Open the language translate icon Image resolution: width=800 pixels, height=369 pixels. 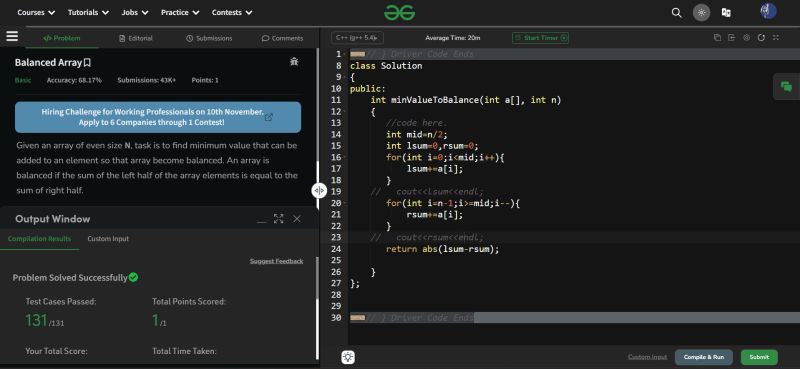[x=726, y=13]
